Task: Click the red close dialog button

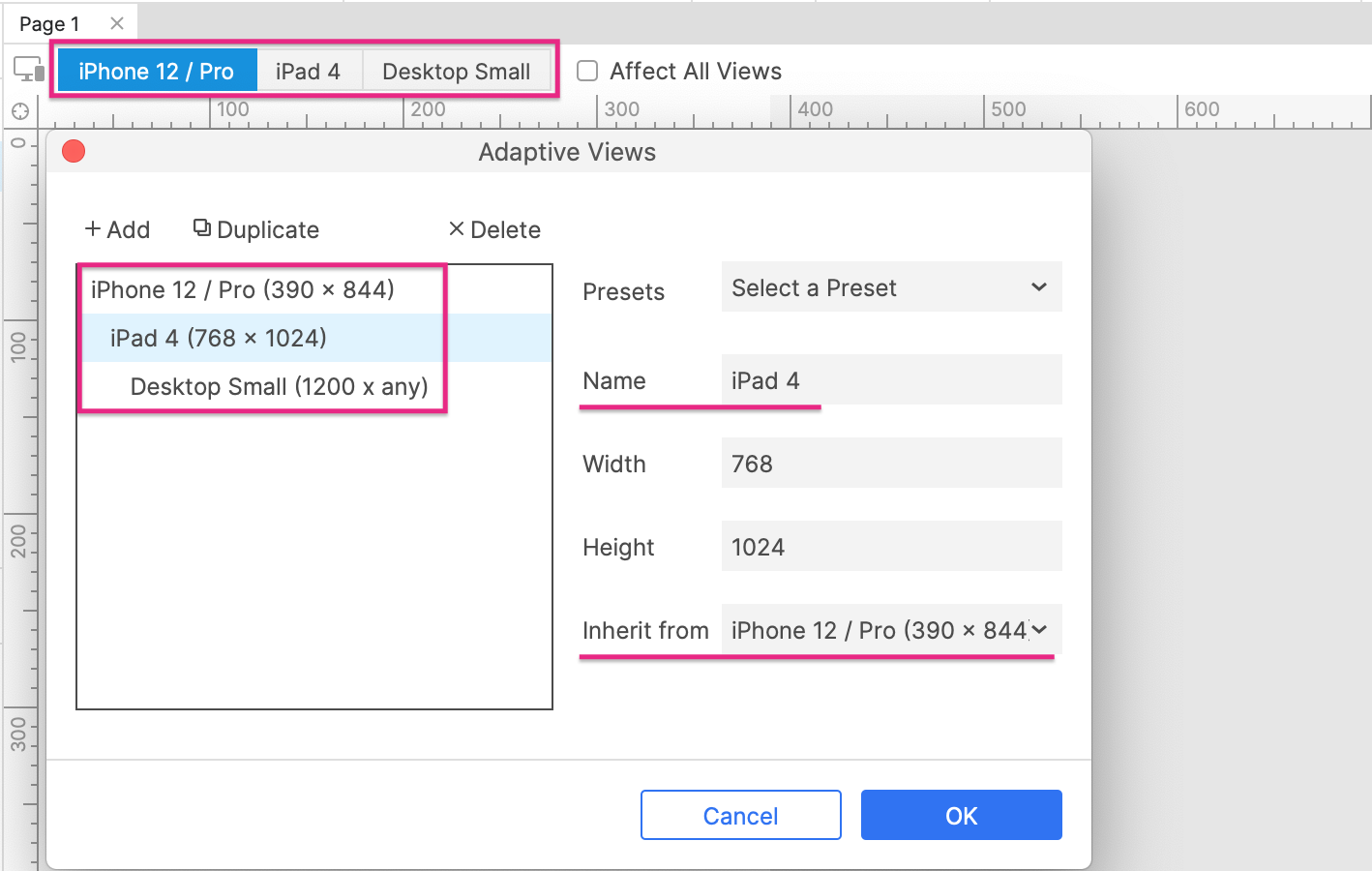Action: [74, 151]
